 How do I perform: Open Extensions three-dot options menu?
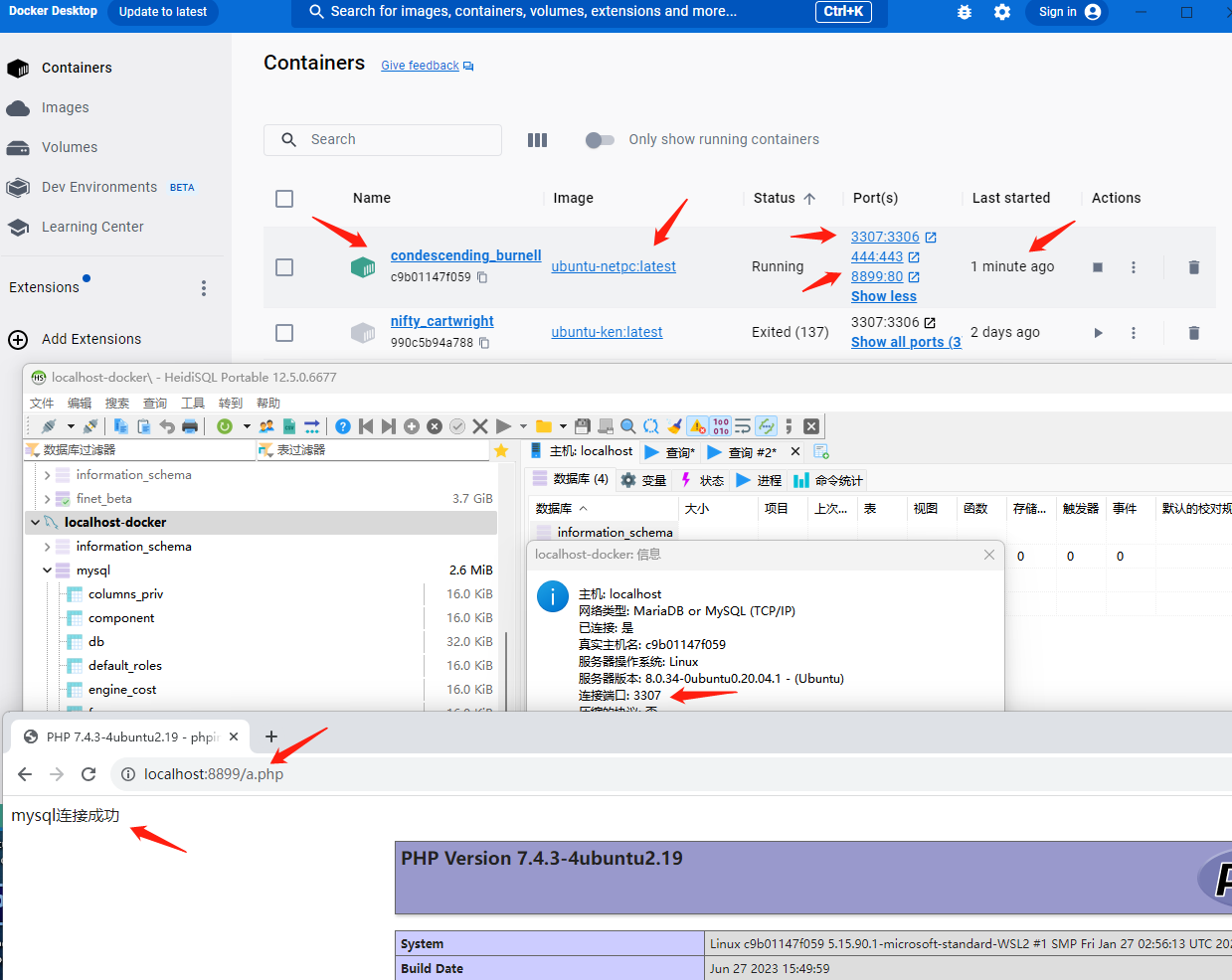coord(204,288)
